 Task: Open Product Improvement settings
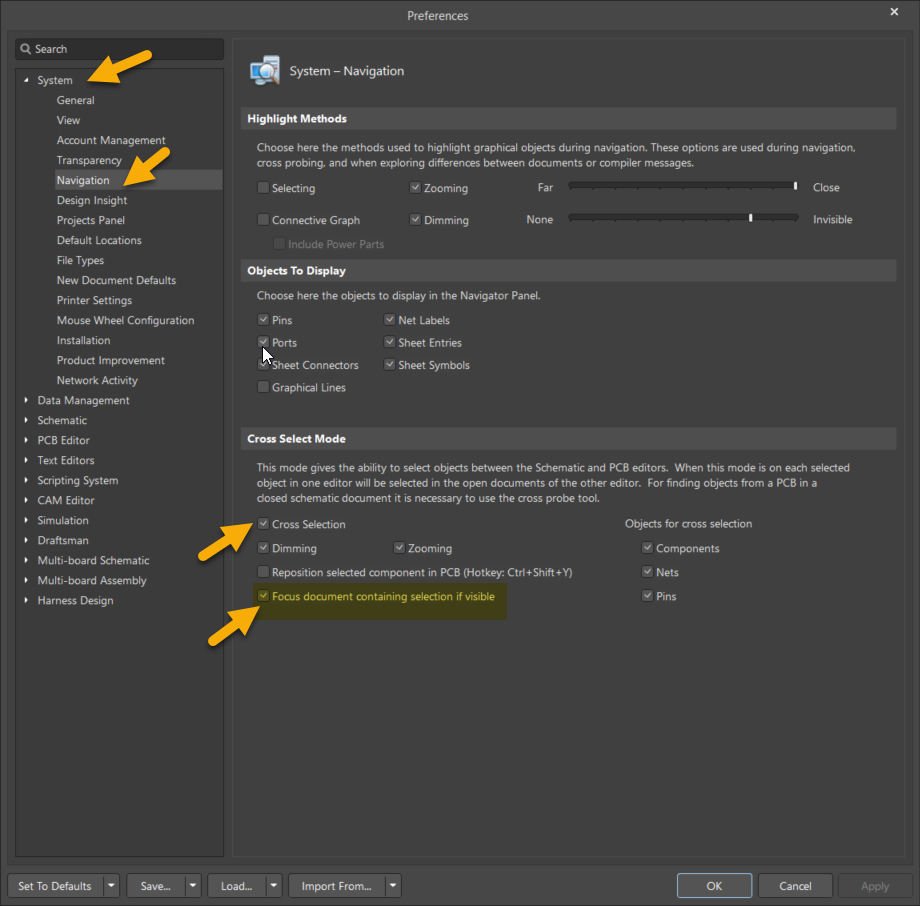tap(110, 360)
